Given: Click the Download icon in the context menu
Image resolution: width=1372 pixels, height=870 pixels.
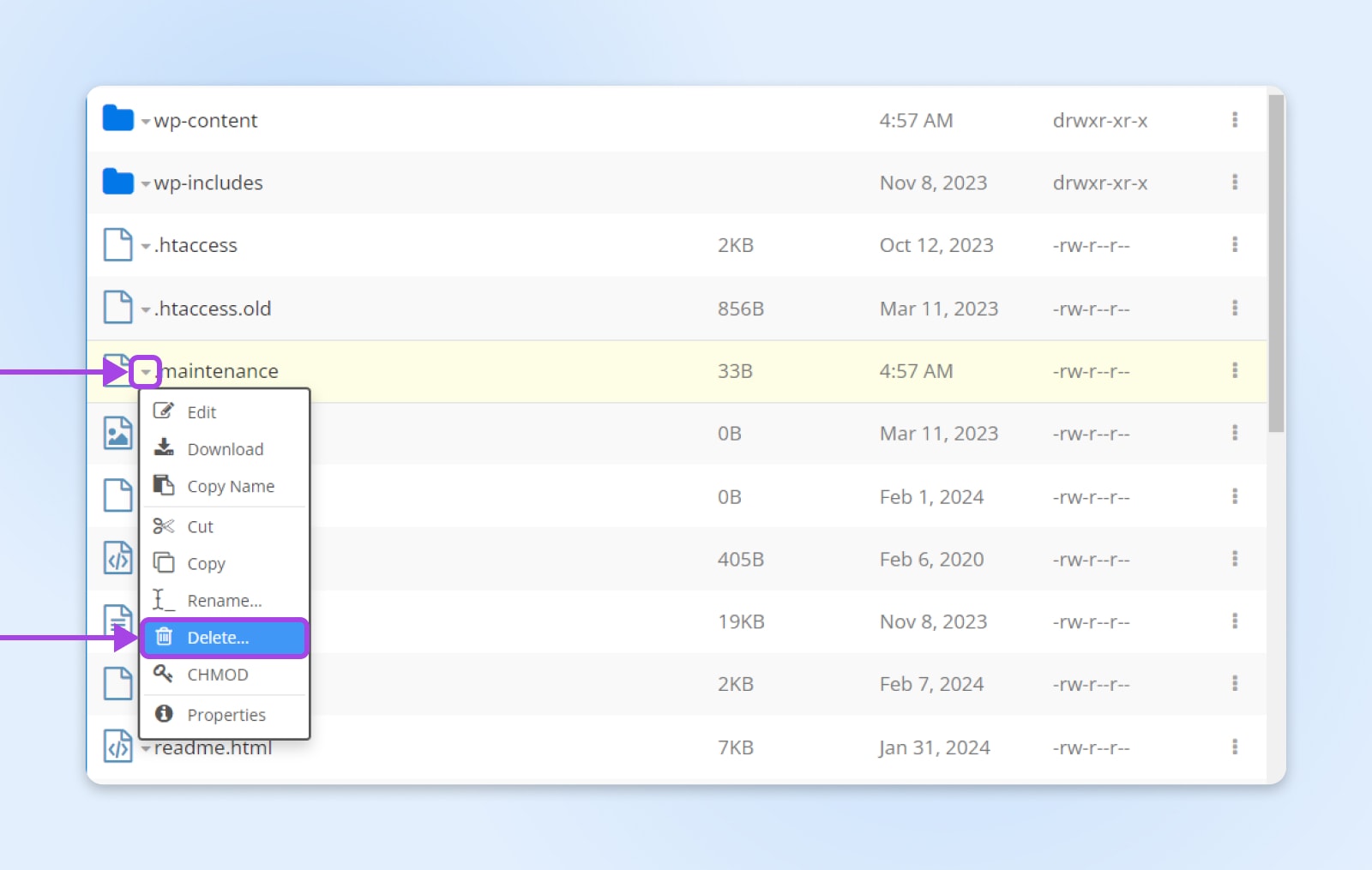Looking at the screenshot, I should [163, 447].
